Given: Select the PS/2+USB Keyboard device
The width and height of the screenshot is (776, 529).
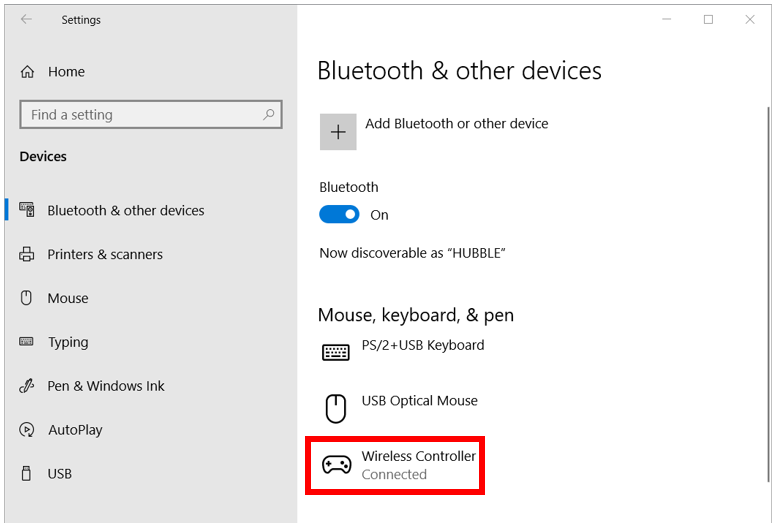Looking at the screenshot, I should pos(403,351).
